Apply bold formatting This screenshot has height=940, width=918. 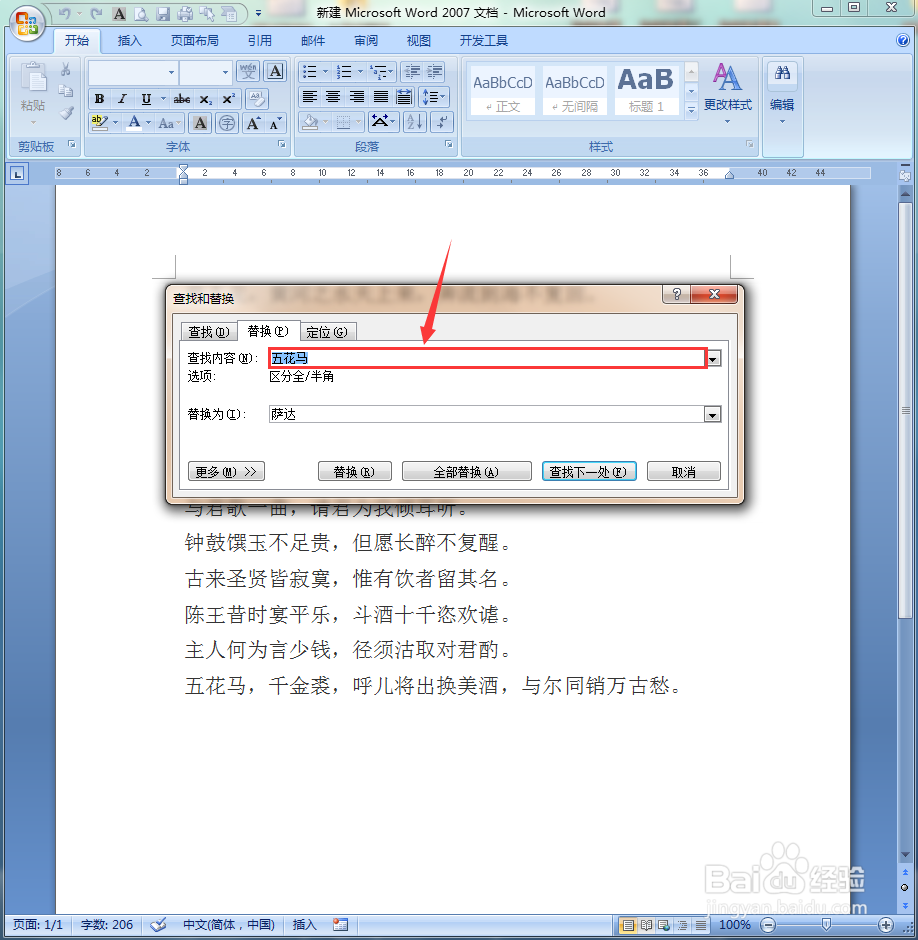click(x=99, y=98)
